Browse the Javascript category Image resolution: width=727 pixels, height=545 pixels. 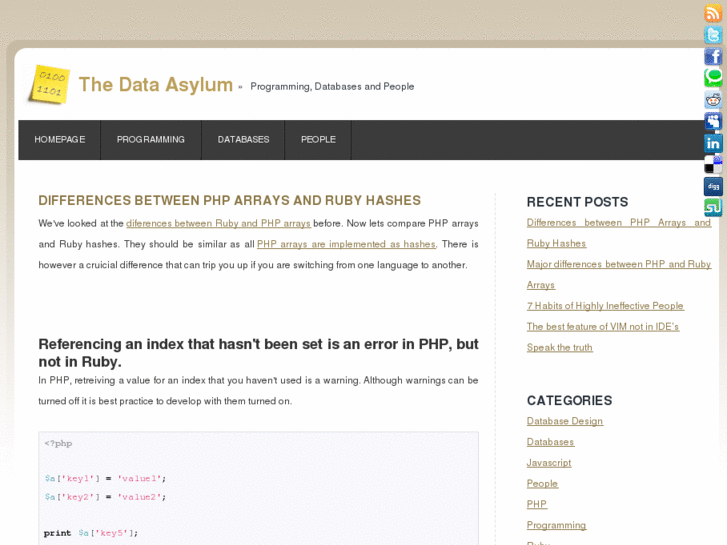click(549, 463)
